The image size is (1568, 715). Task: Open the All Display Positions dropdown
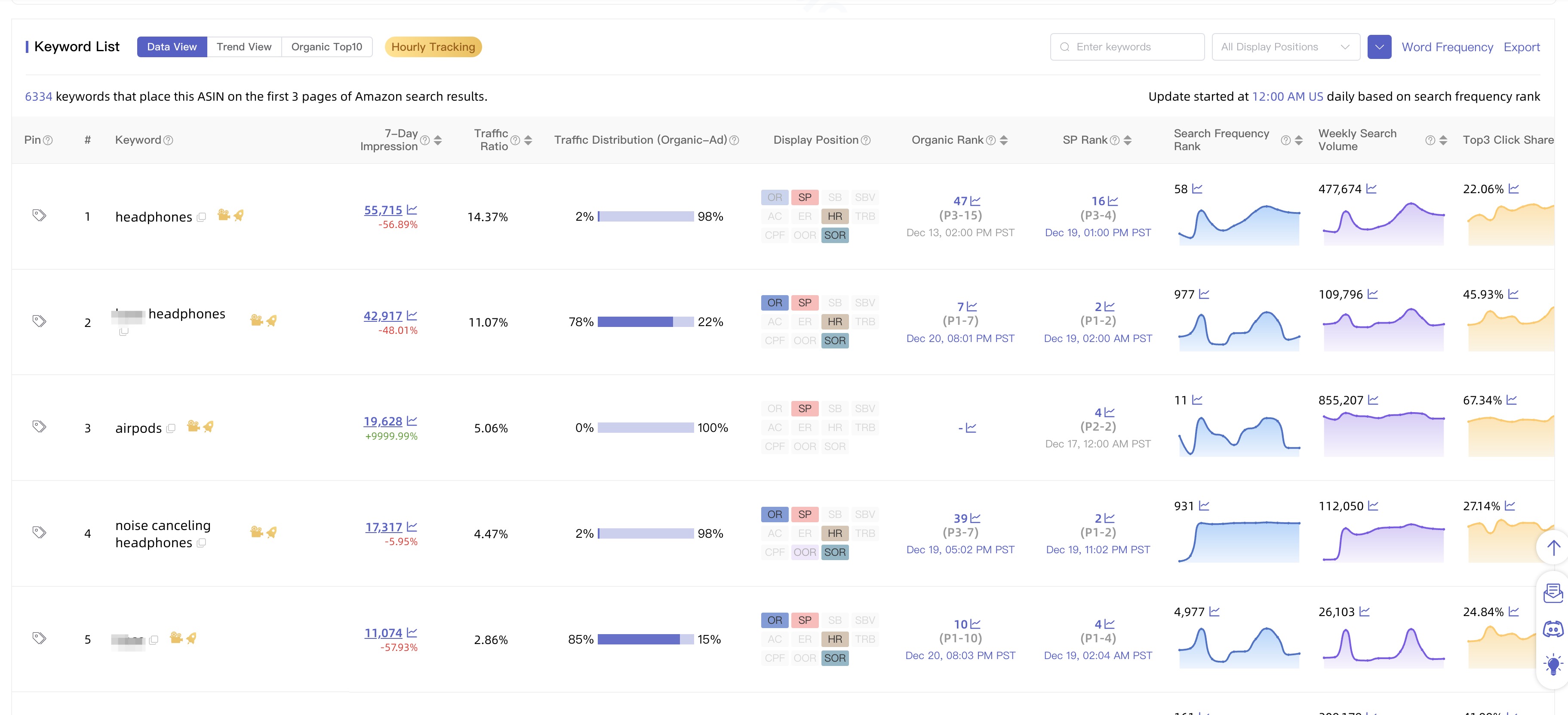tap(1285, 47)
